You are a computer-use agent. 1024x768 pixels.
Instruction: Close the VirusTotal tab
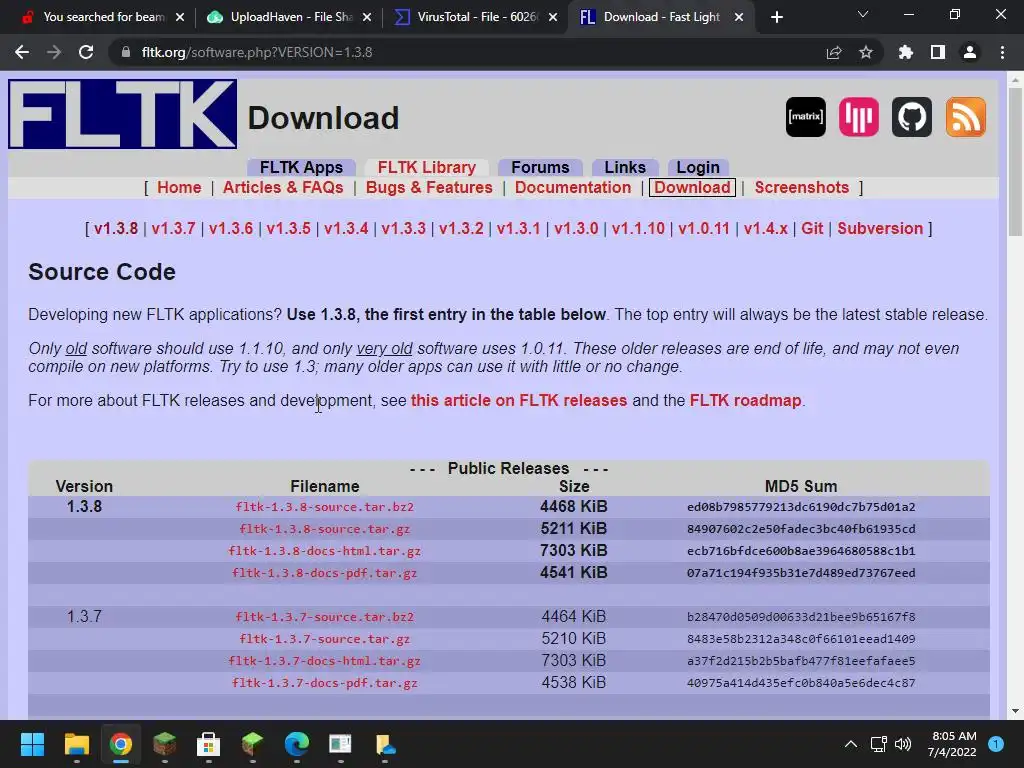553,17
